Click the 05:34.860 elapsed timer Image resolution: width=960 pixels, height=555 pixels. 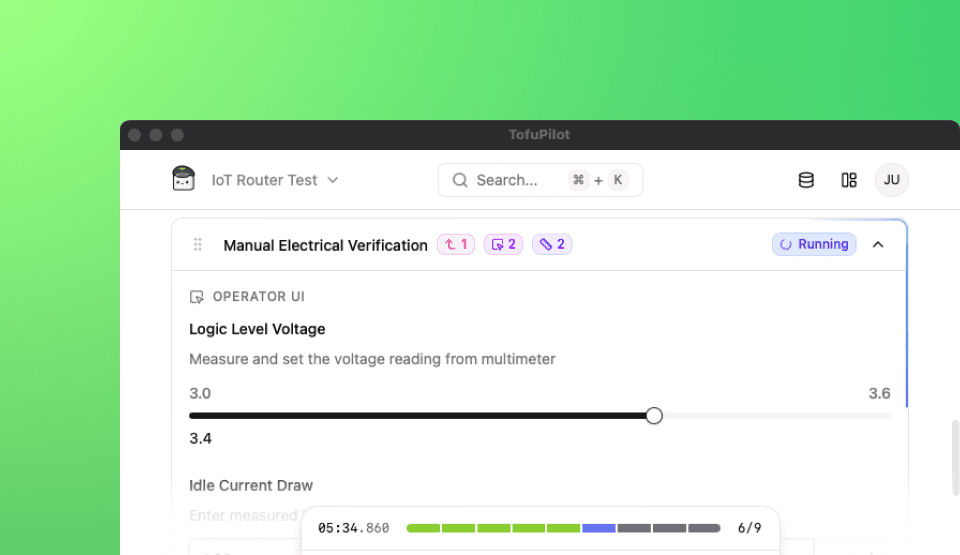[353, 528]
